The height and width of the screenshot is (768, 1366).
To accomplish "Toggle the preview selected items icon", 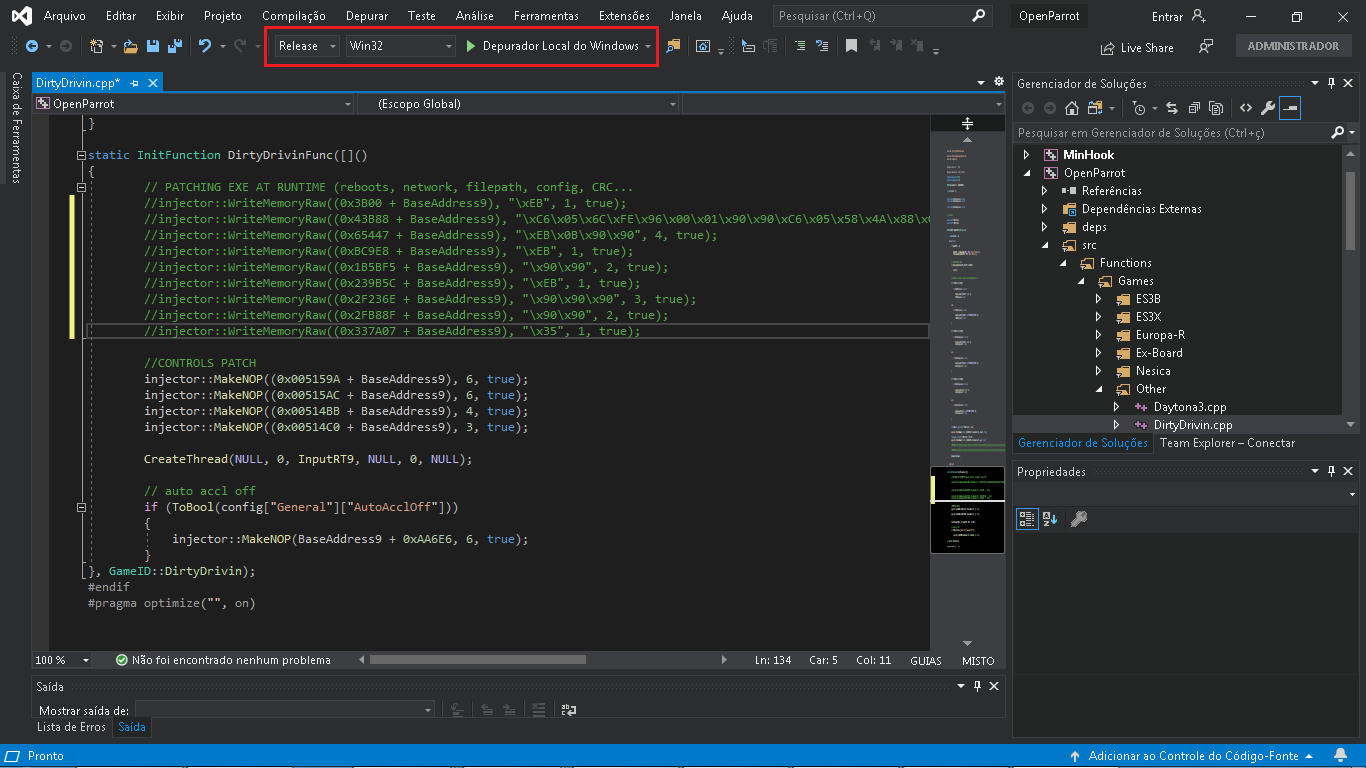I will point(1290,108).
